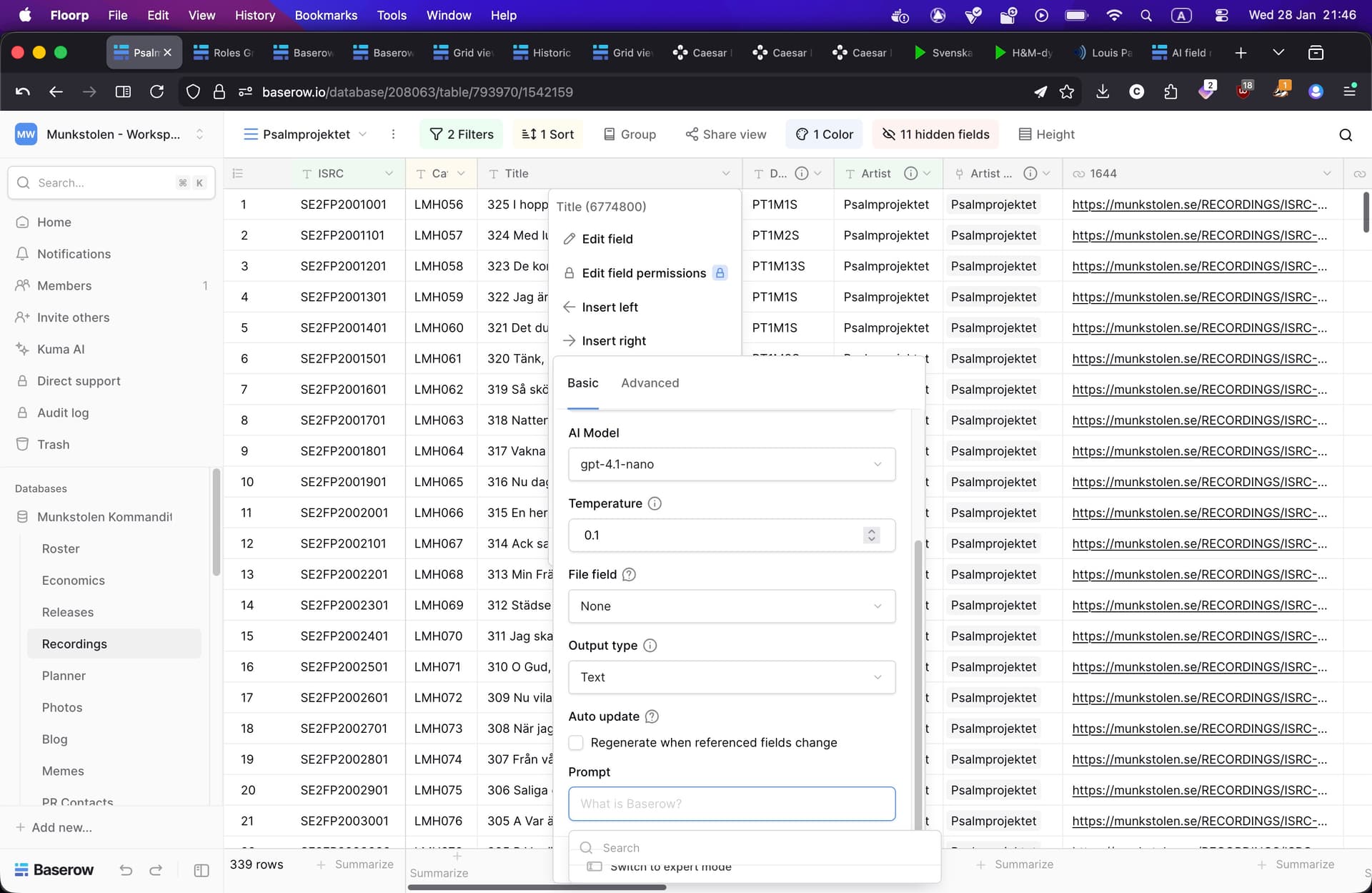
Task: Click the Baserow redo arrow in footer
Action: (156, 870)
